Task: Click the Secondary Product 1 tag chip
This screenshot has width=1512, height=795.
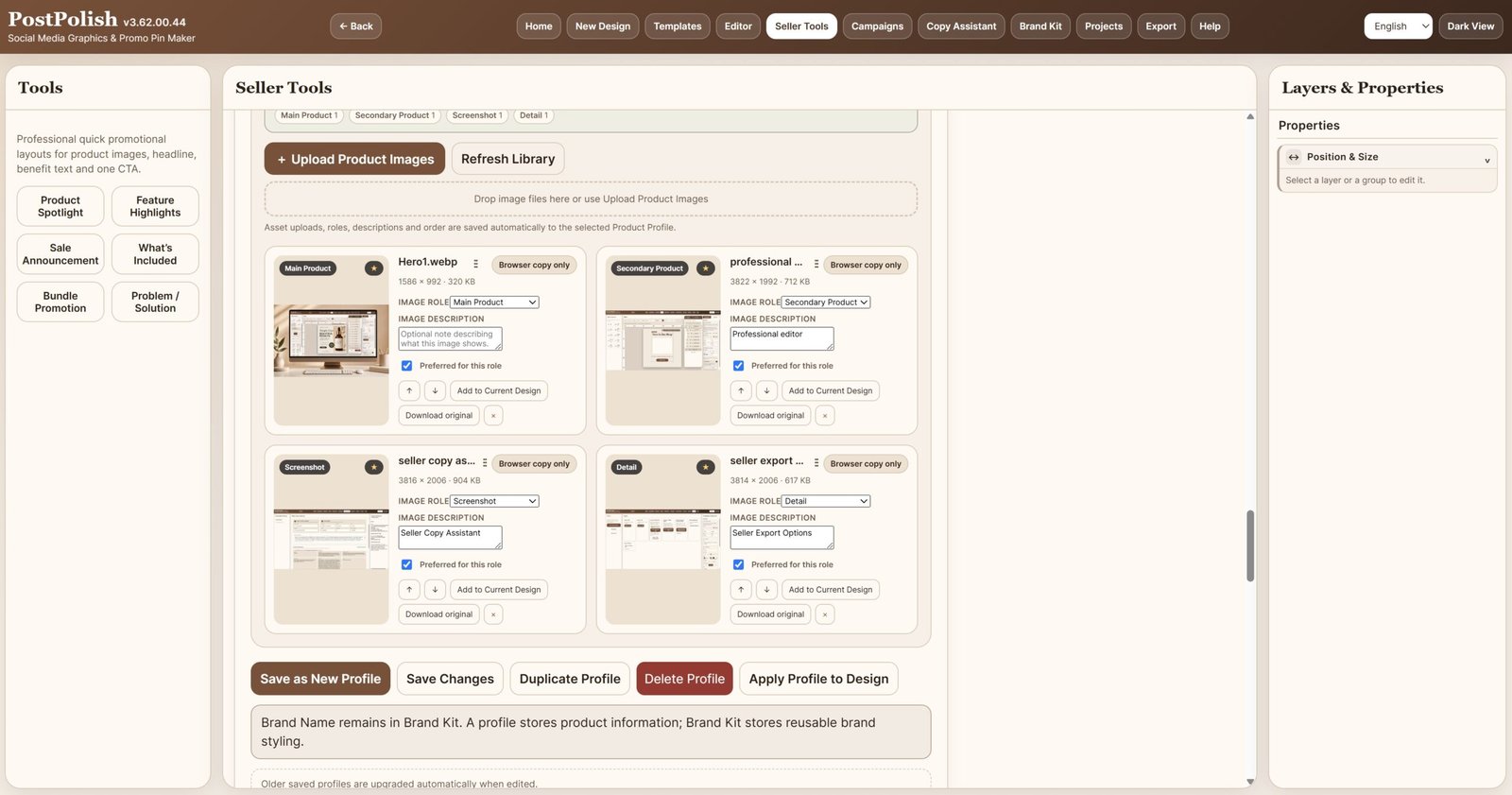Action: tap(395, 115)
